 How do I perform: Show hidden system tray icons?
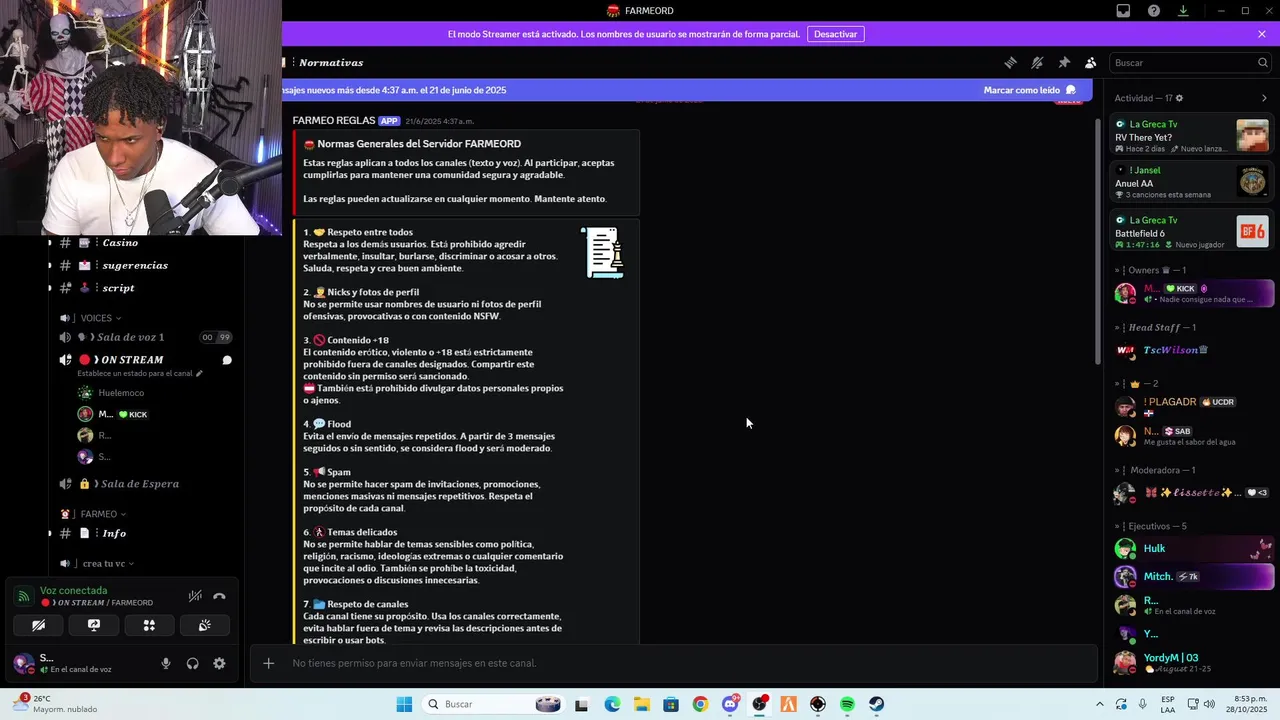1100,704
